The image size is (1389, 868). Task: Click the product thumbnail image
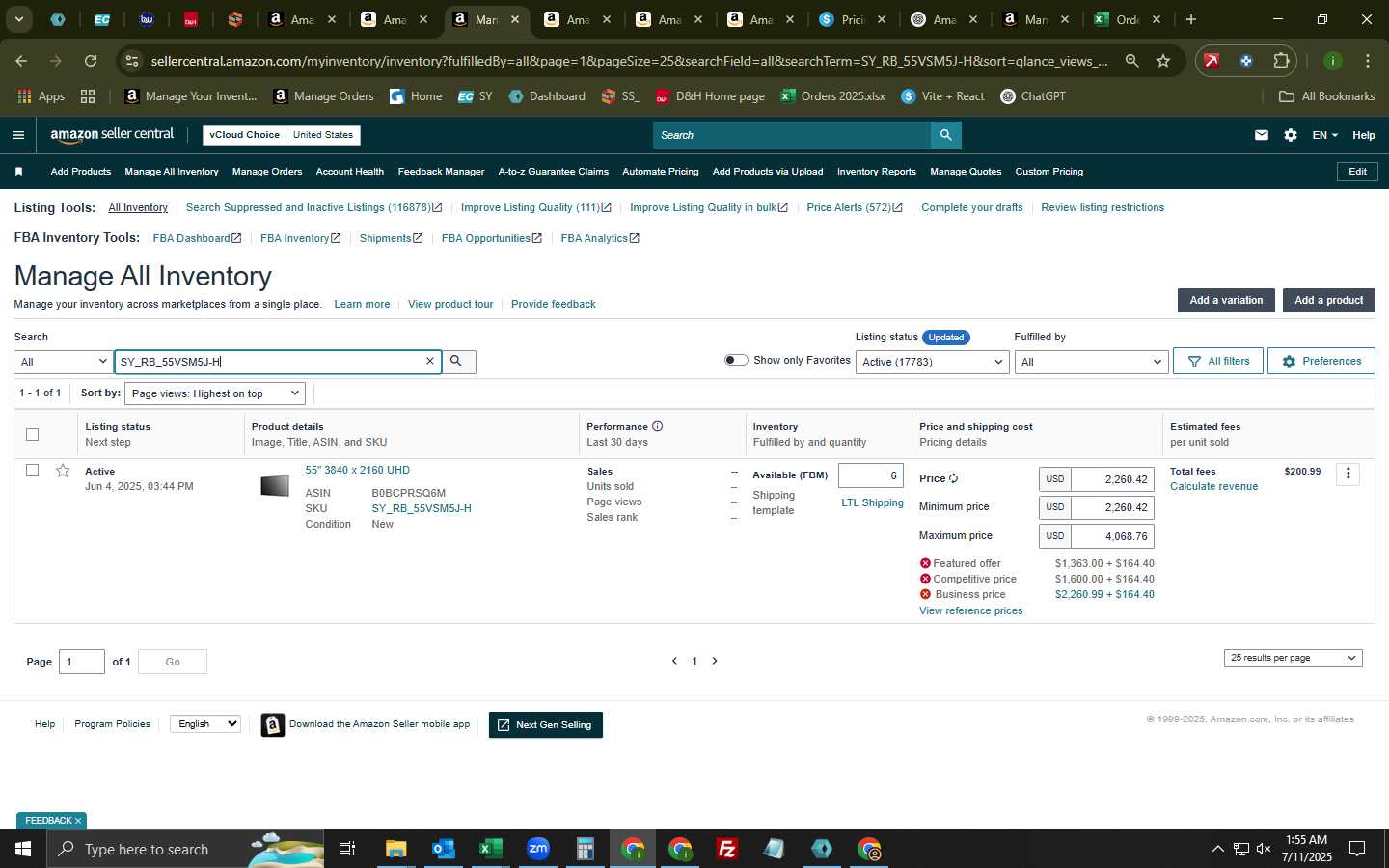(275, 486)
